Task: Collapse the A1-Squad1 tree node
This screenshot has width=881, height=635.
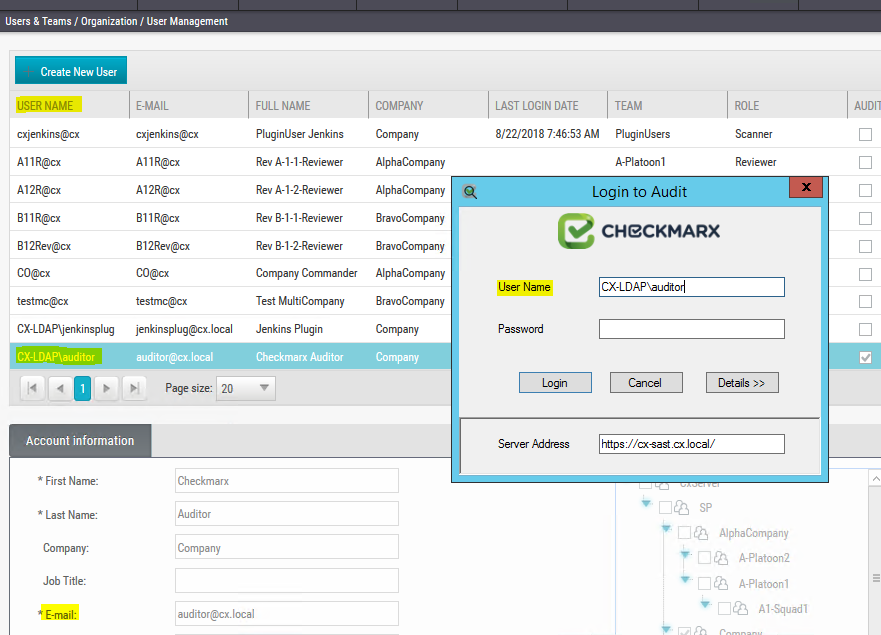Action: (x=706, y=604)
